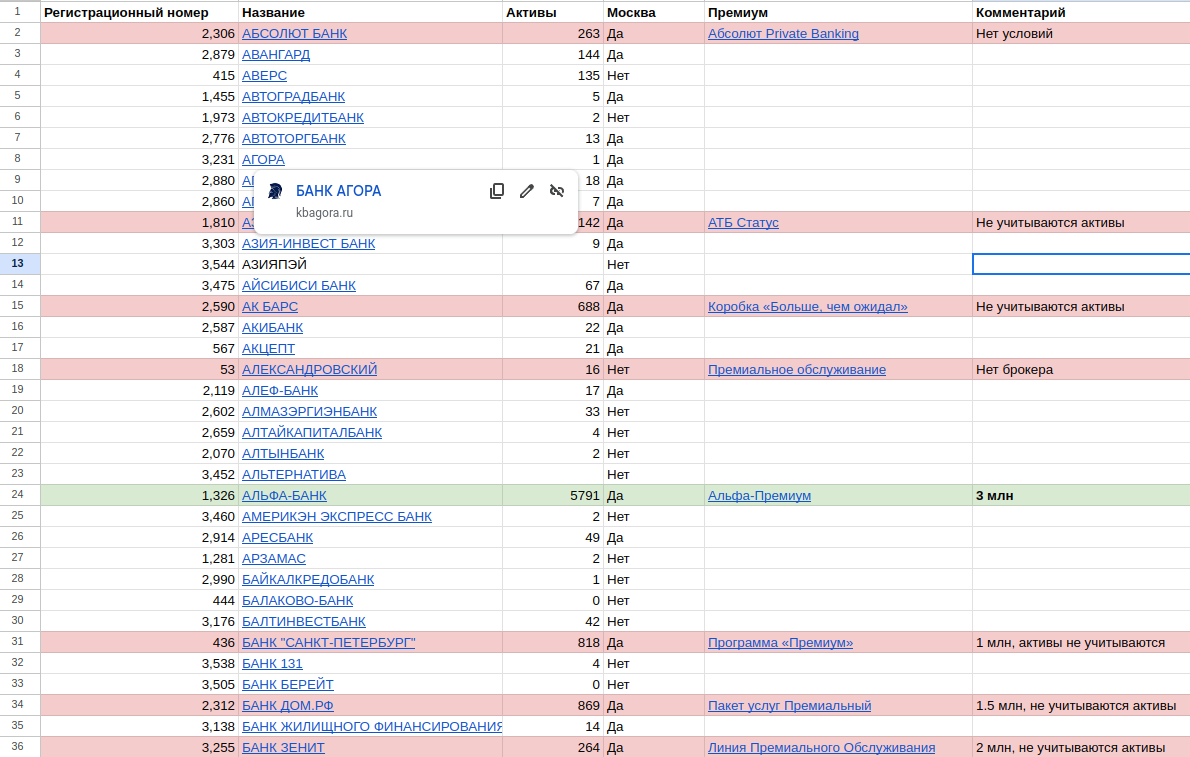Open БАНК ЗЕНИТ link
Viewport: 1190px width, 757px height.
(283, 747)
